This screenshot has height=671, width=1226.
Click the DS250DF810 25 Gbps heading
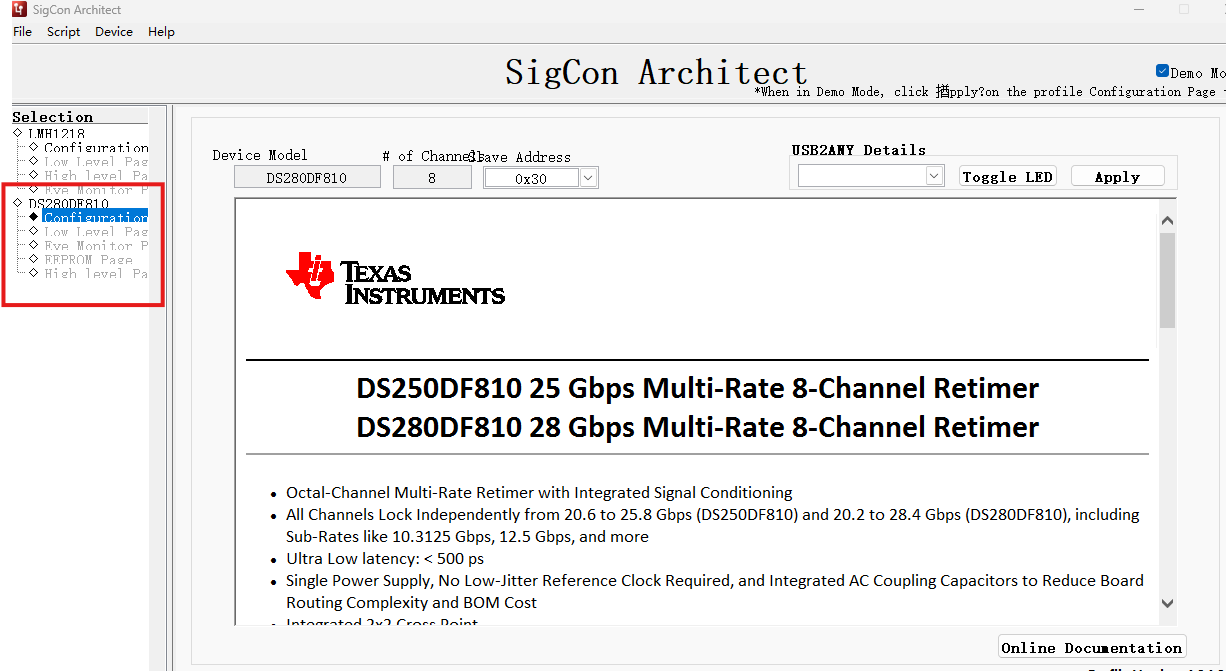(x=698, y=388)
